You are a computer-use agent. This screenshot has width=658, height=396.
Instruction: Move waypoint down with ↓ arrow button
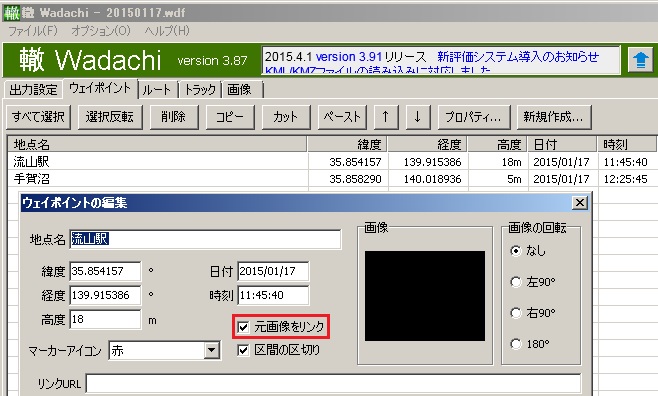tap(418, 117)
